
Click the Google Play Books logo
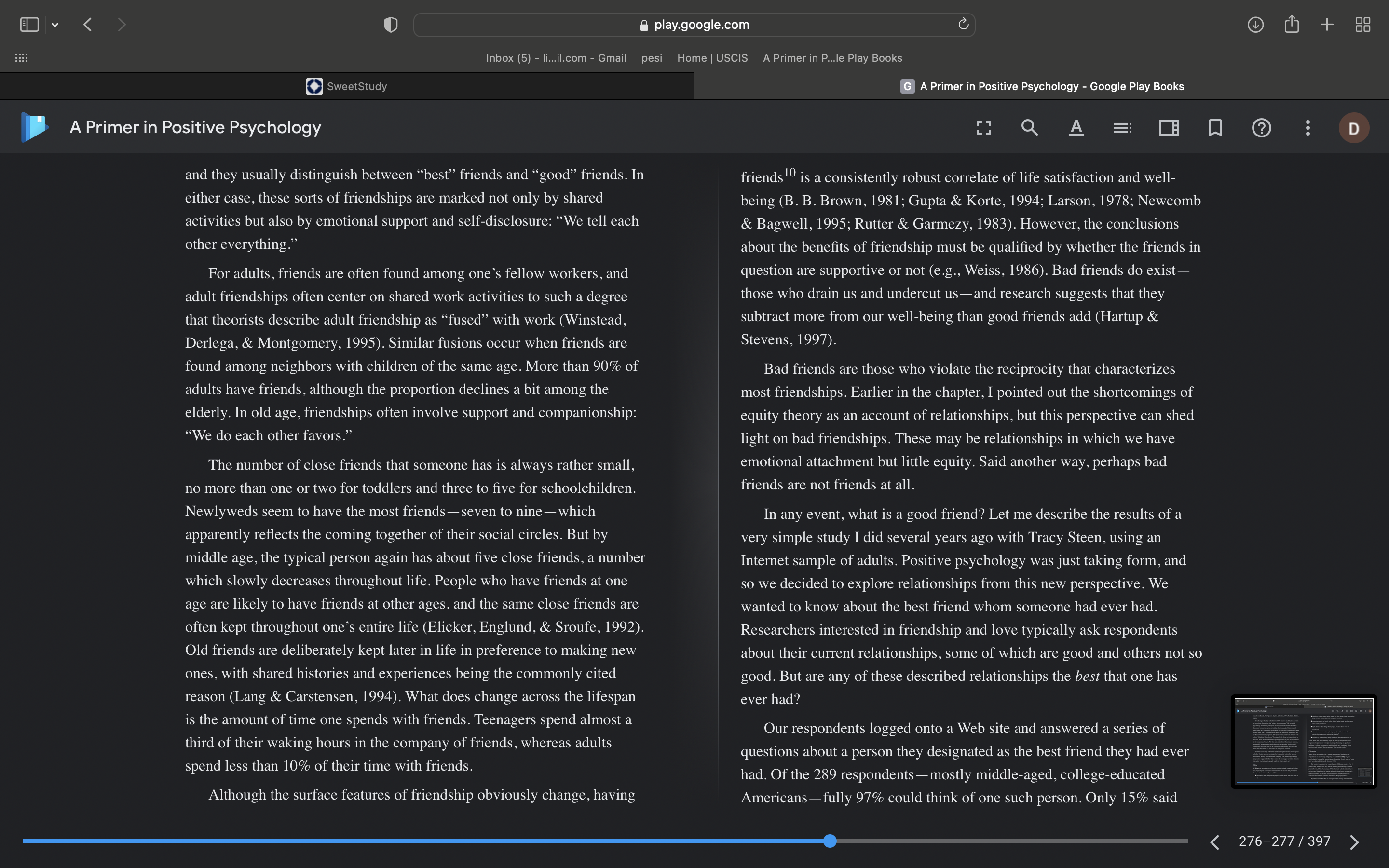pyautogui.click(x=34, y=127)
